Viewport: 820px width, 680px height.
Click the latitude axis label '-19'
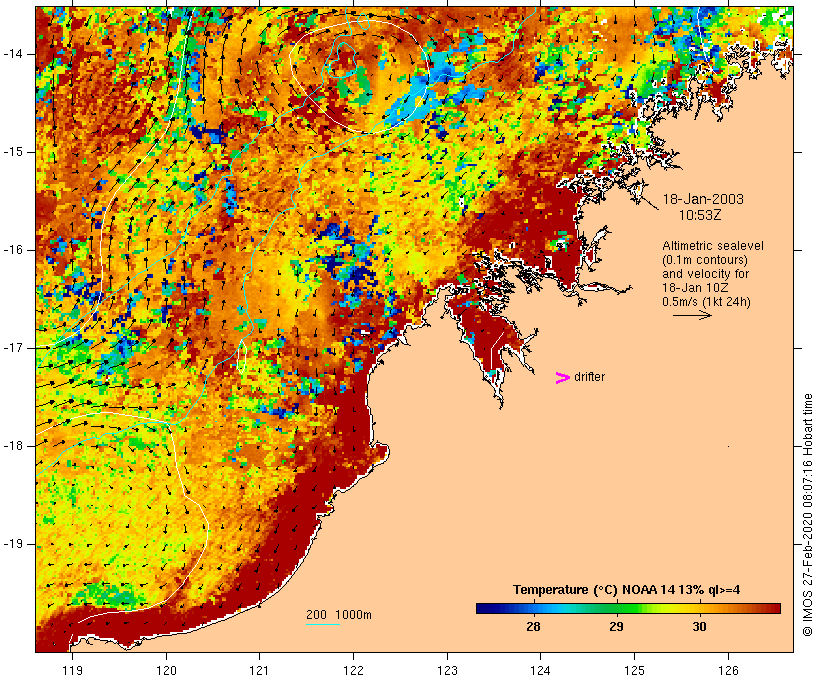(x=13, y=544)
